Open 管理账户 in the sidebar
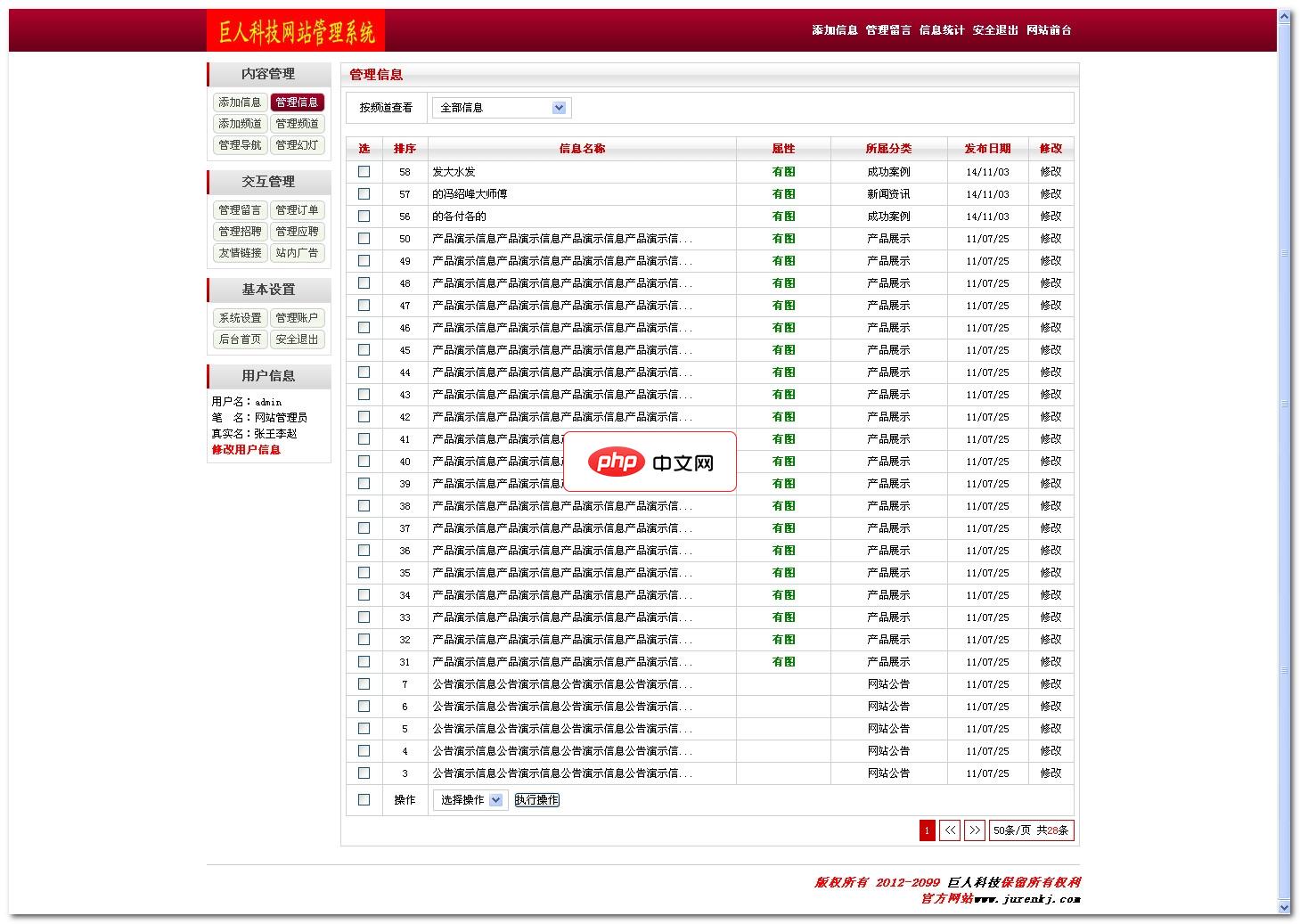This screenshot has height=924, width=1300. coord(297,318)
